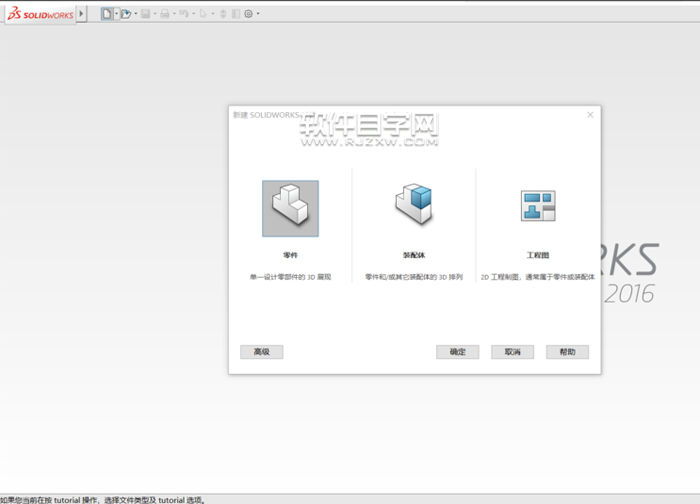Click the File Properties icon
The height and width of the screenshot is (504, 700).
tap(236, 14)
